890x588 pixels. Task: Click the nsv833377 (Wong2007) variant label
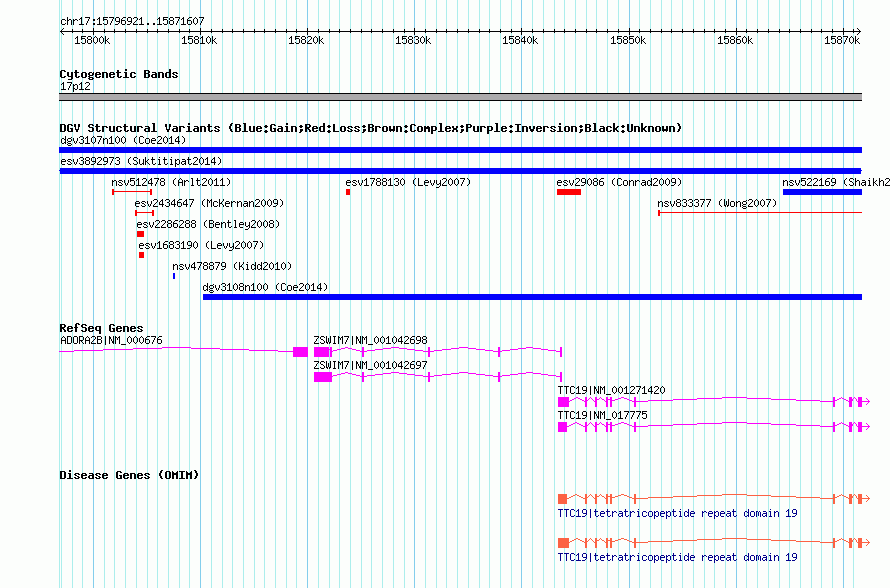coord(717,203)
